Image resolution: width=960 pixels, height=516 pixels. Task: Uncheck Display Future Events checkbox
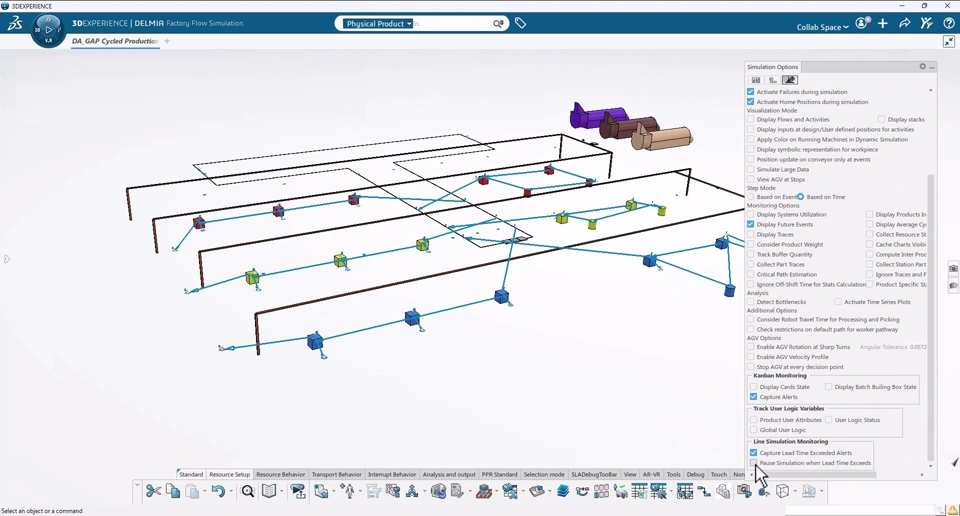tap(751, 225)
